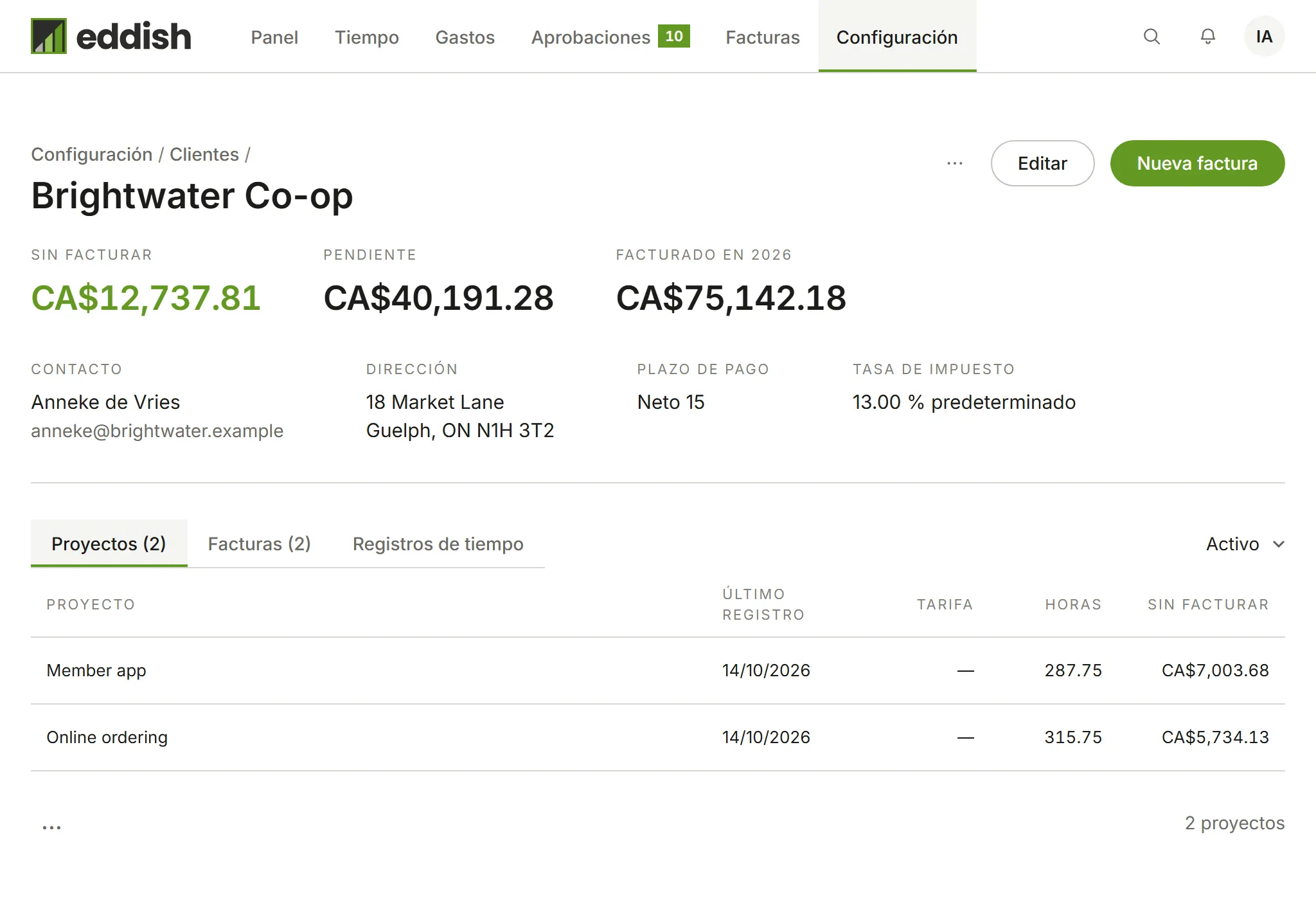Switch to the Proyectos (2) tab
Screen dimensions: 1316x918
[x=109, y=543]
